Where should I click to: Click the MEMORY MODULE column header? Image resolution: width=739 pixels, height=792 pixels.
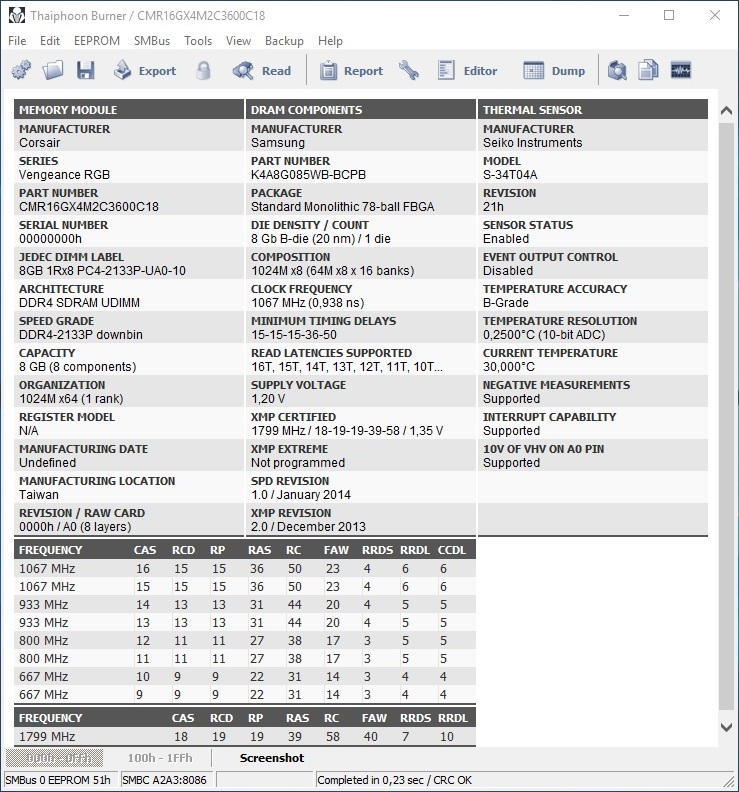129,110
